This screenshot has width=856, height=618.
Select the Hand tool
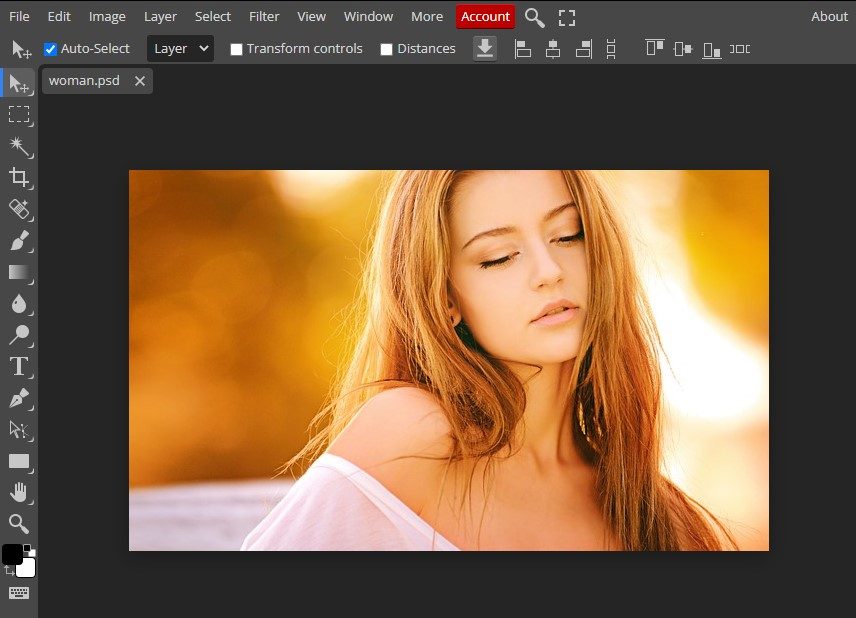(x=18, y=492)
